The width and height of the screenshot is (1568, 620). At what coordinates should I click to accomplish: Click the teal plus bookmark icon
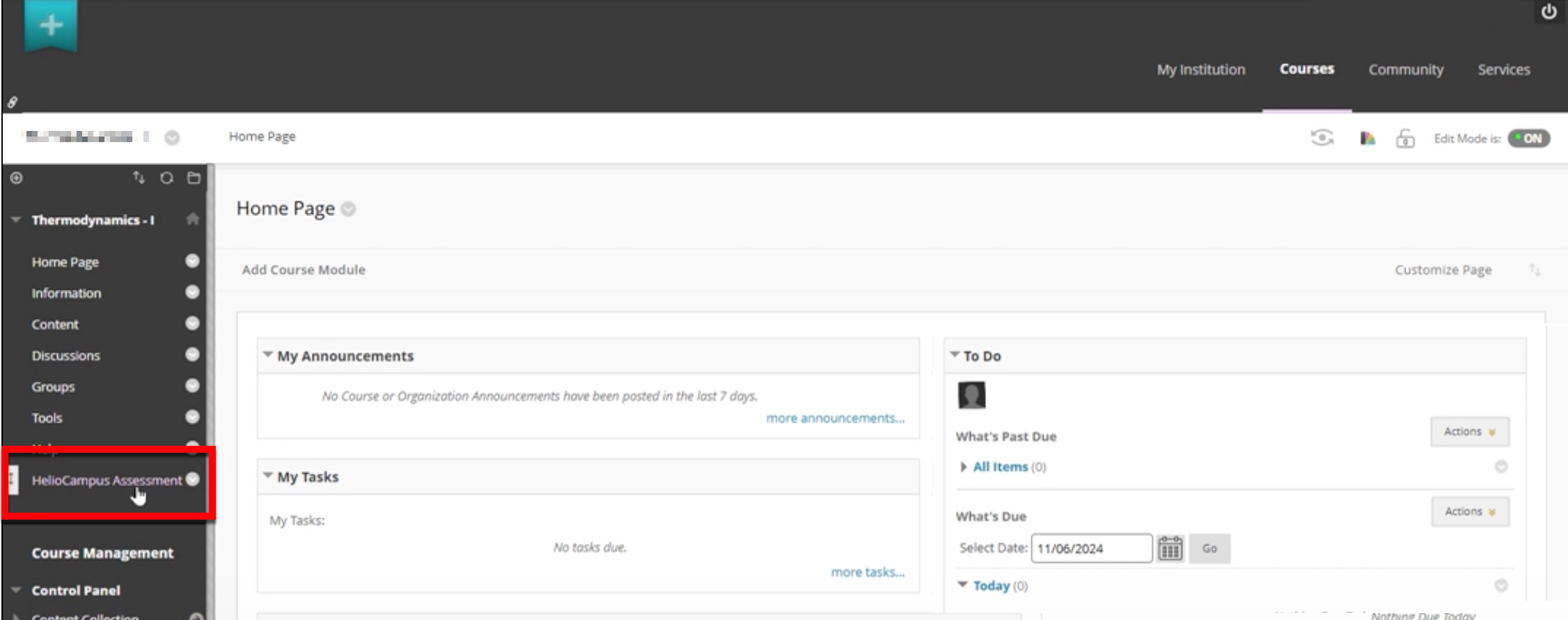point(50,26)
